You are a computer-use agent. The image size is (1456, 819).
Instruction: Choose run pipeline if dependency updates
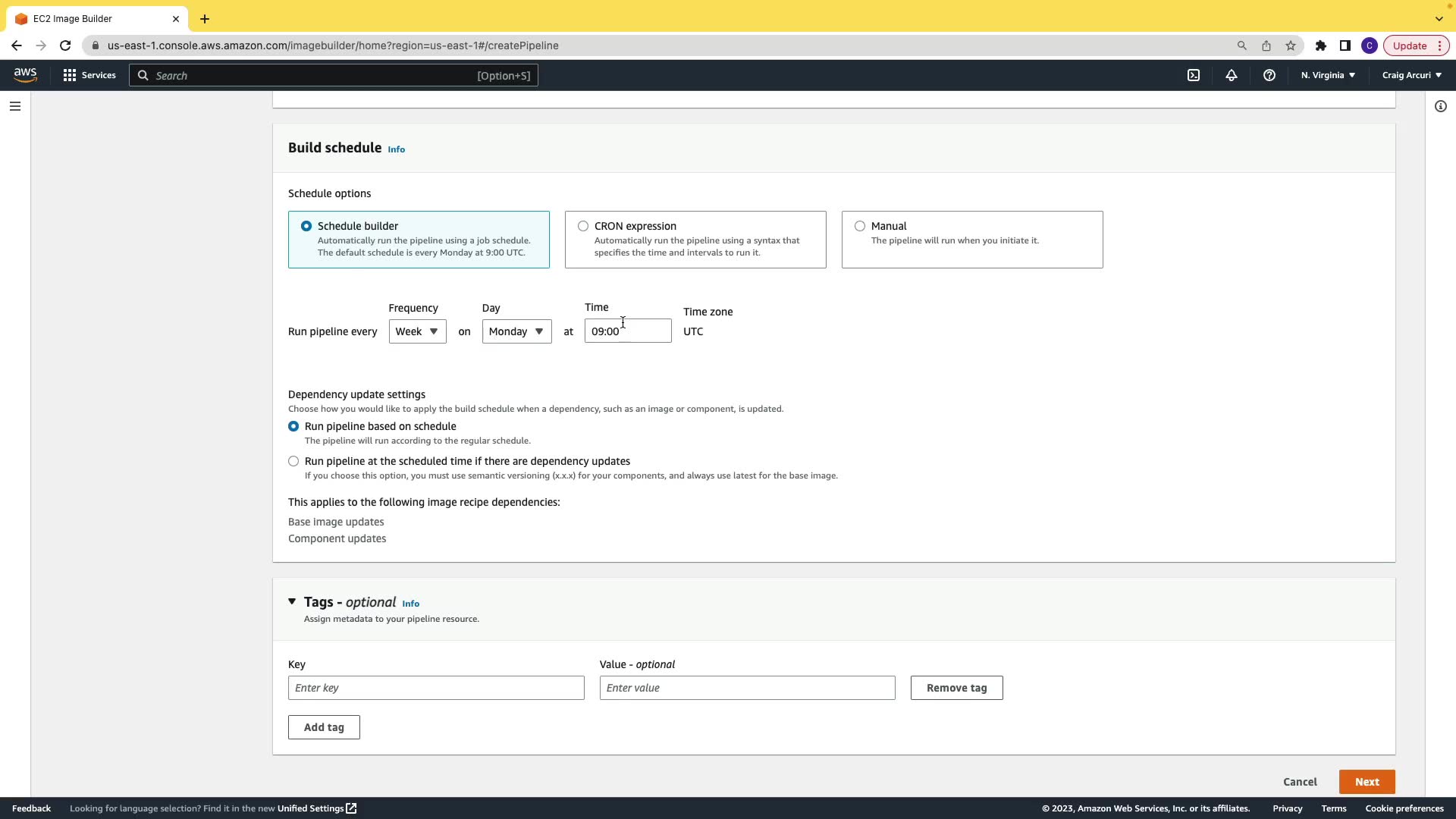coord(293,461)
